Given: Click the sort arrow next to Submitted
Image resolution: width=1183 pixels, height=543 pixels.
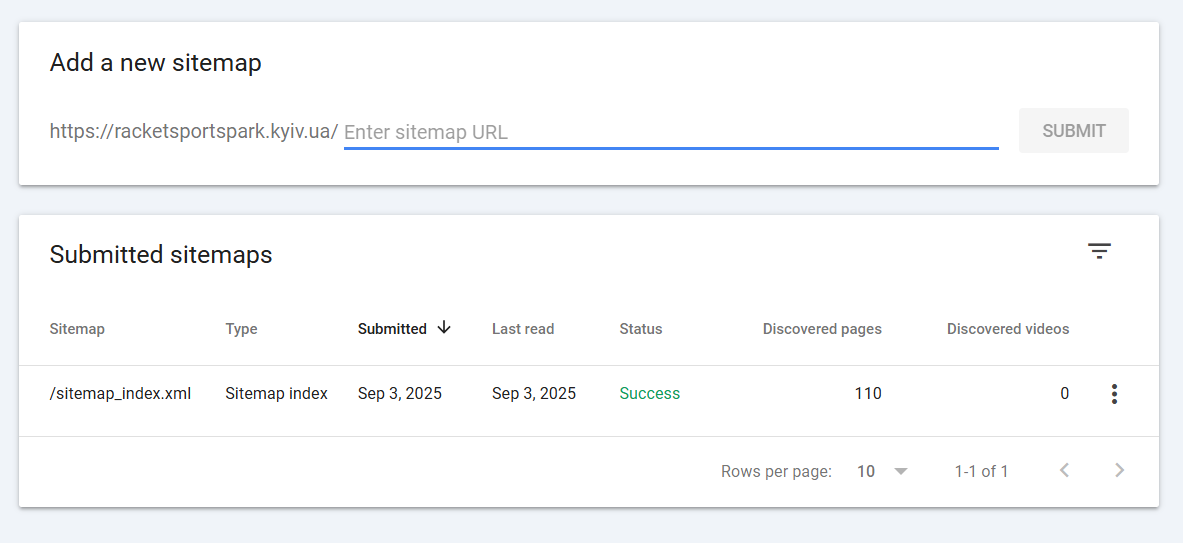Looking at the screenshot, I should 444,327.
